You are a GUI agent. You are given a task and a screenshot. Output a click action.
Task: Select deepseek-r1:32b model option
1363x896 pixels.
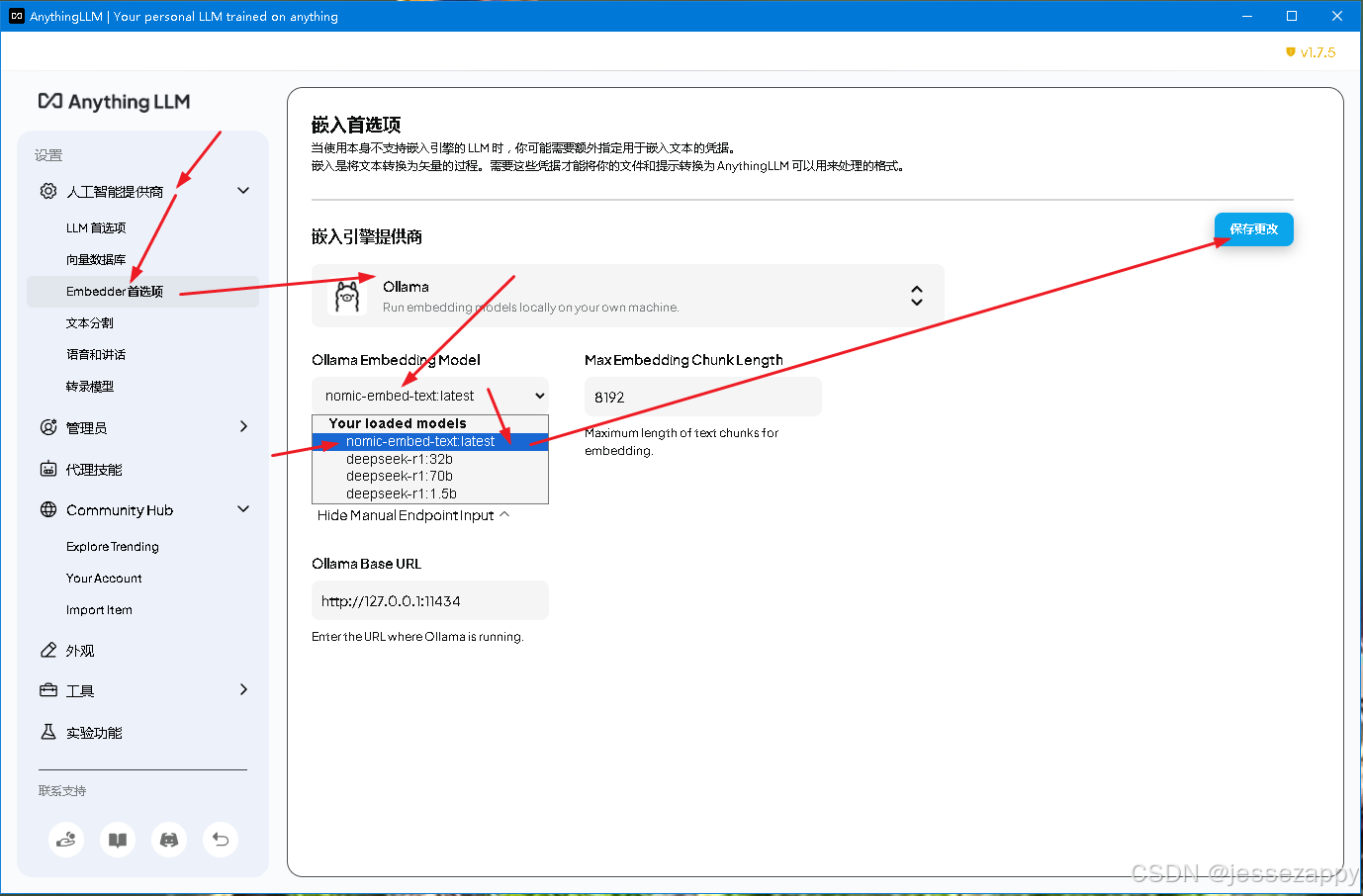pyautogui.click(x=430, y=459)
